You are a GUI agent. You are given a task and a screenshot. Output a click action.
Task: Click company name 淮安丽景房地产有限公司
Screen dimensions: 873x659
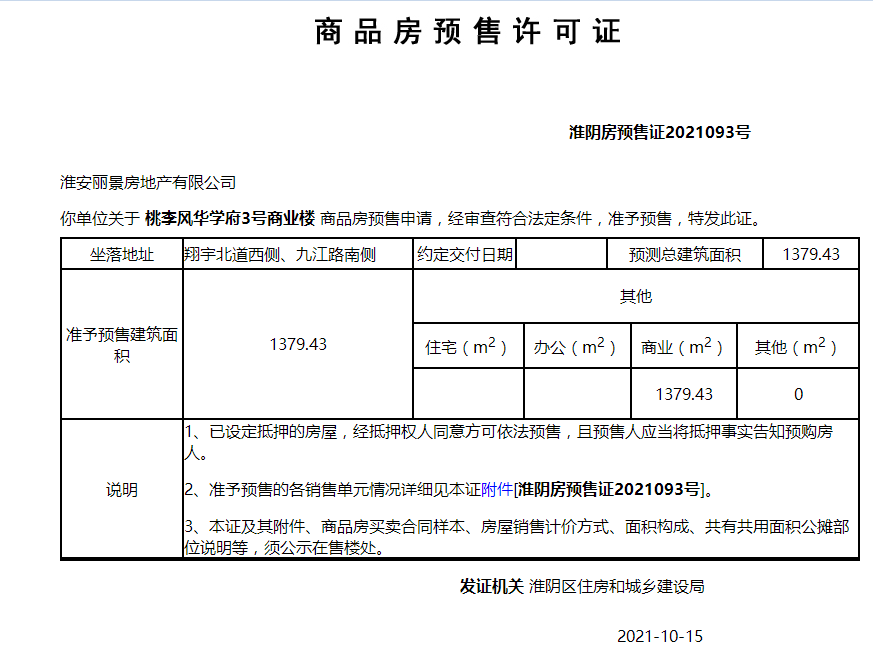[148, 183]
